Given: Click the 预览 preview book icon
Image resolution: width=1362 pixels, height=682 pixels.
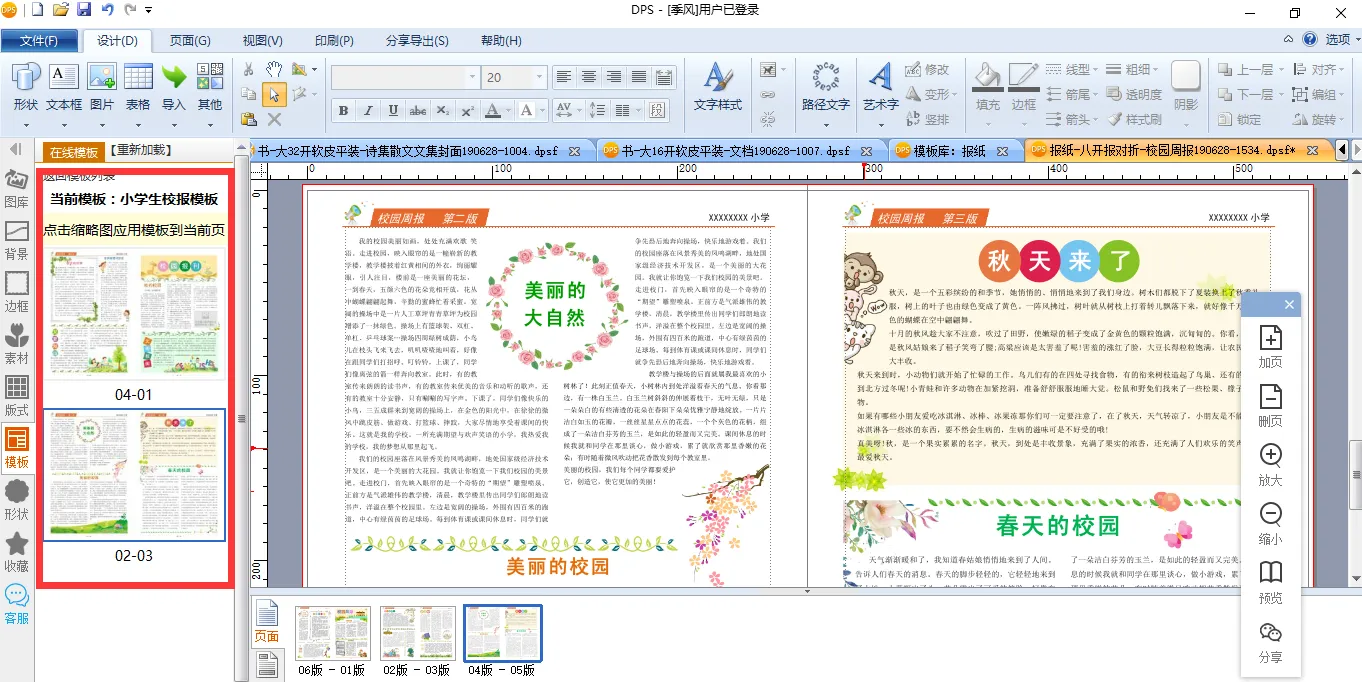Looking at the screenshot, I should (x=1270, y=582).
